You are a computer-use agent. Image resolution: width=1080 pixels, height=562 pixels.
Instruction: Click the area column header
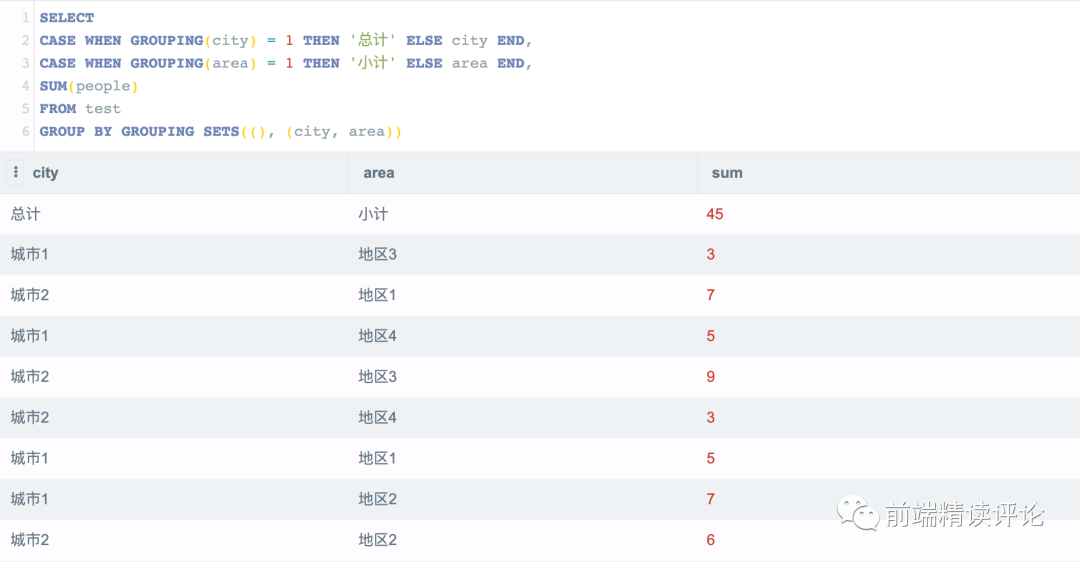tap(379, 173)
